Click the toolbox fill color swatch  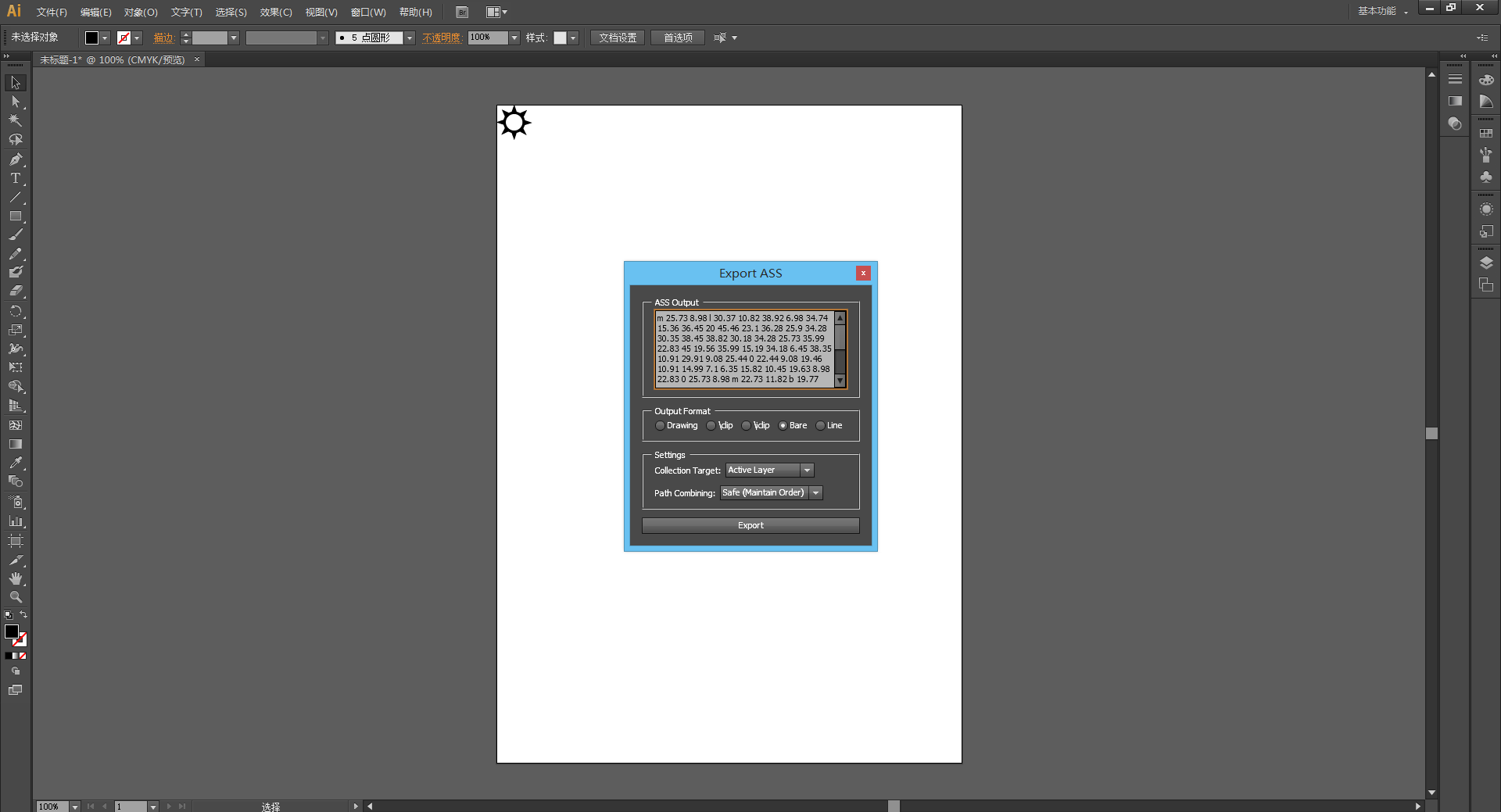12,631
